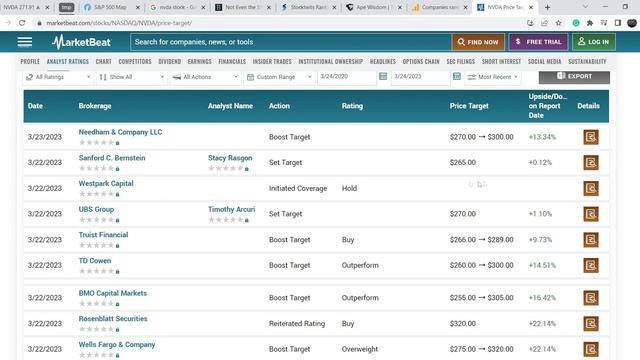Click the 3/24/2023 end date field
Viewport: 640px width, 360px height.
click(420, 77)
